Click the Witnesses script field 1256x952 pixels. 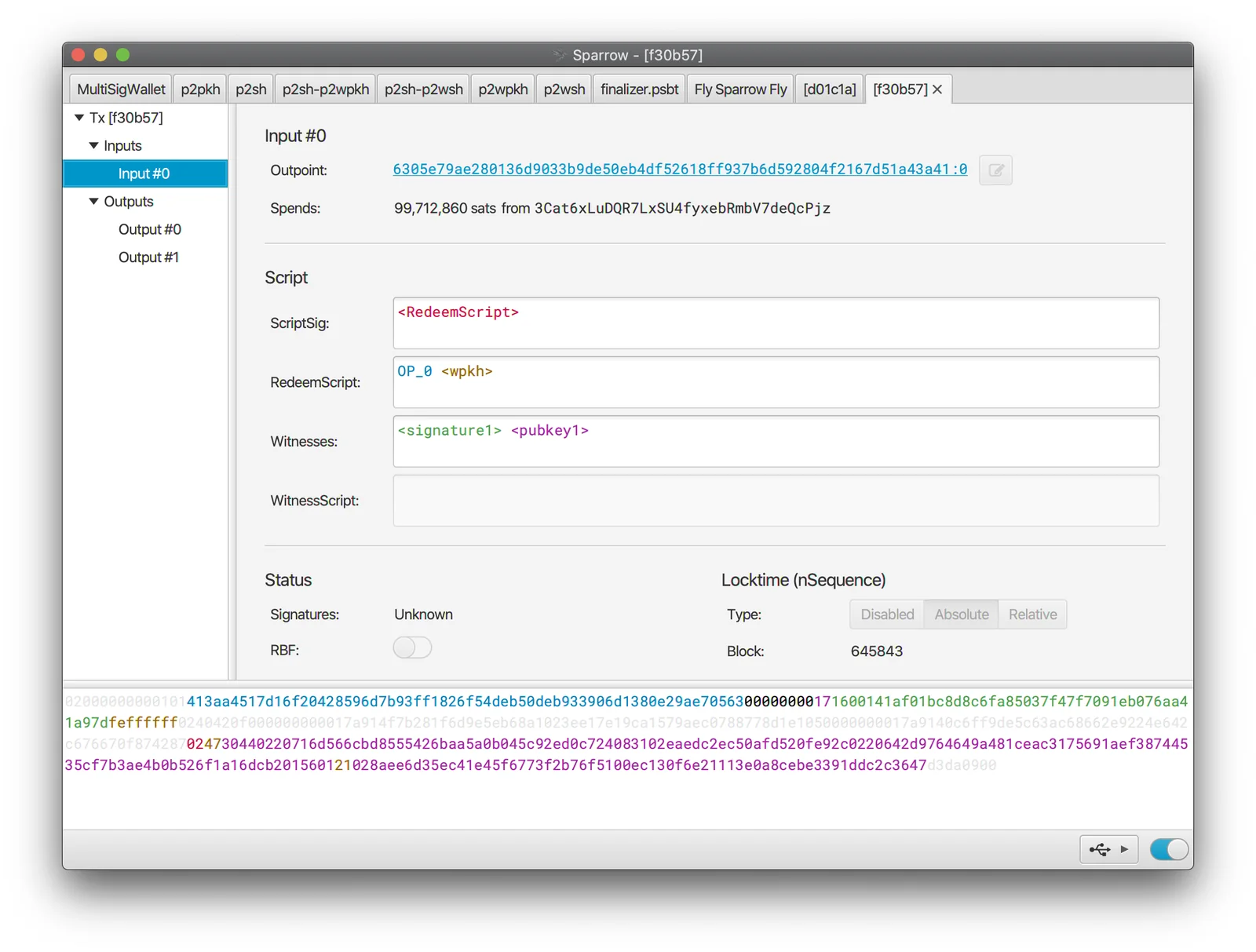click(776, 442)
